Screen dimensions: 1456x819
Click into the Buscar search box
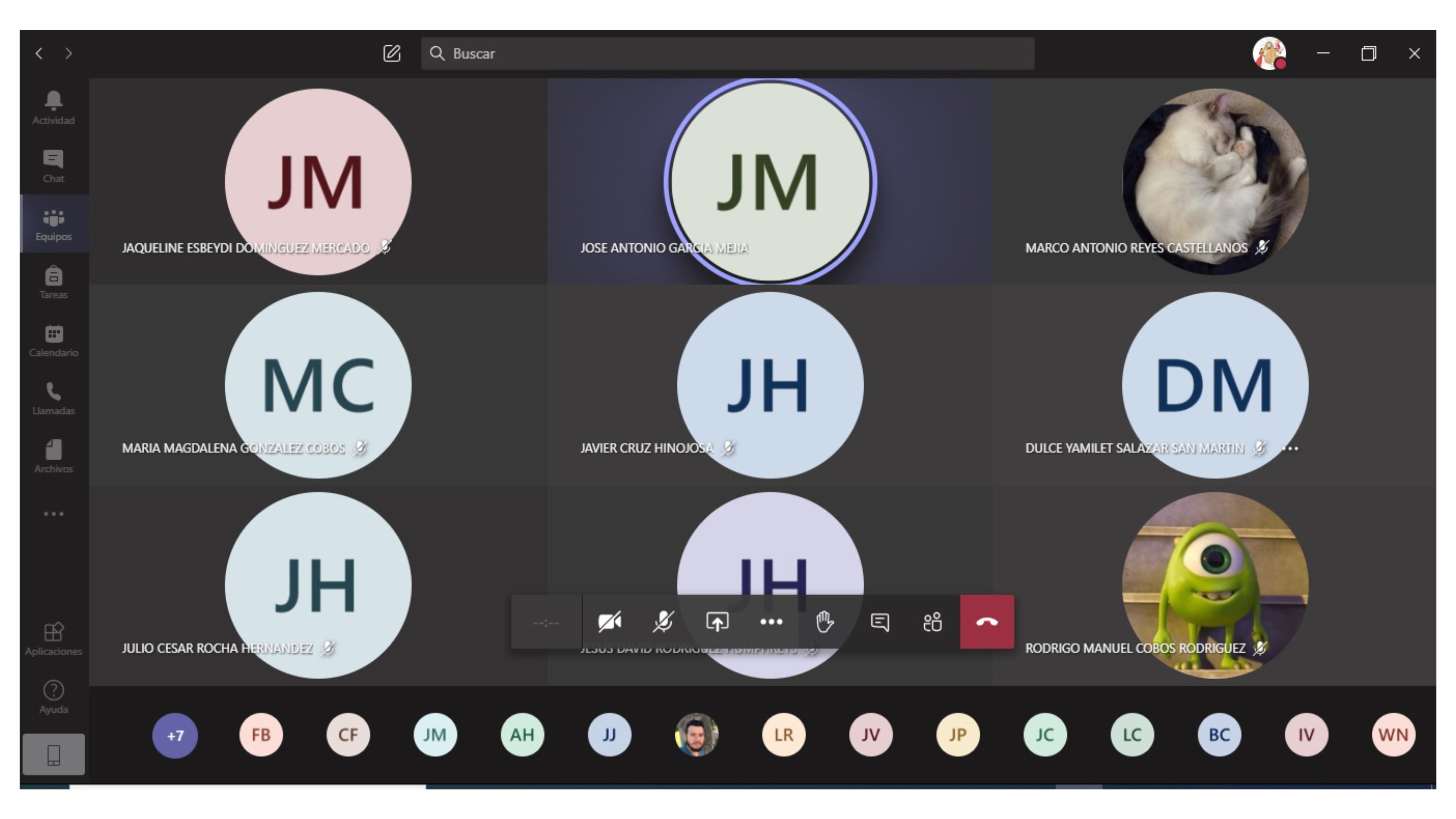(728, 54)
